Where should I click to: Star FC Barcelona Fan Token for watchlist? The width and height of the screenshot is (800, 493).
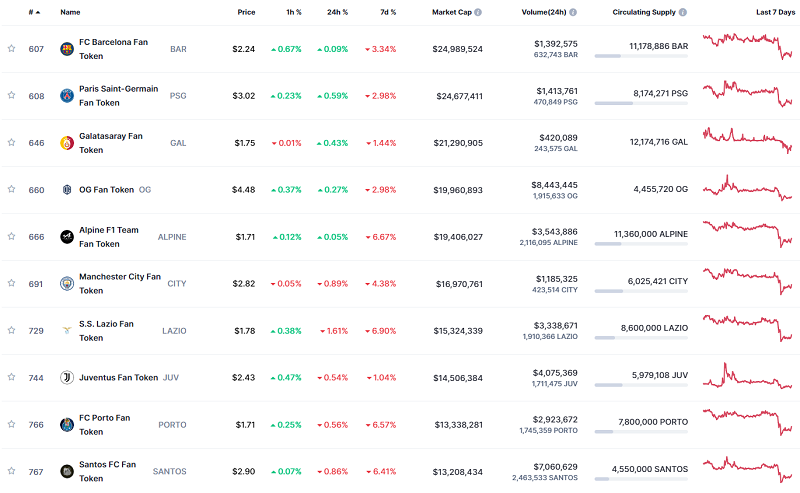[x=12, y=48]
